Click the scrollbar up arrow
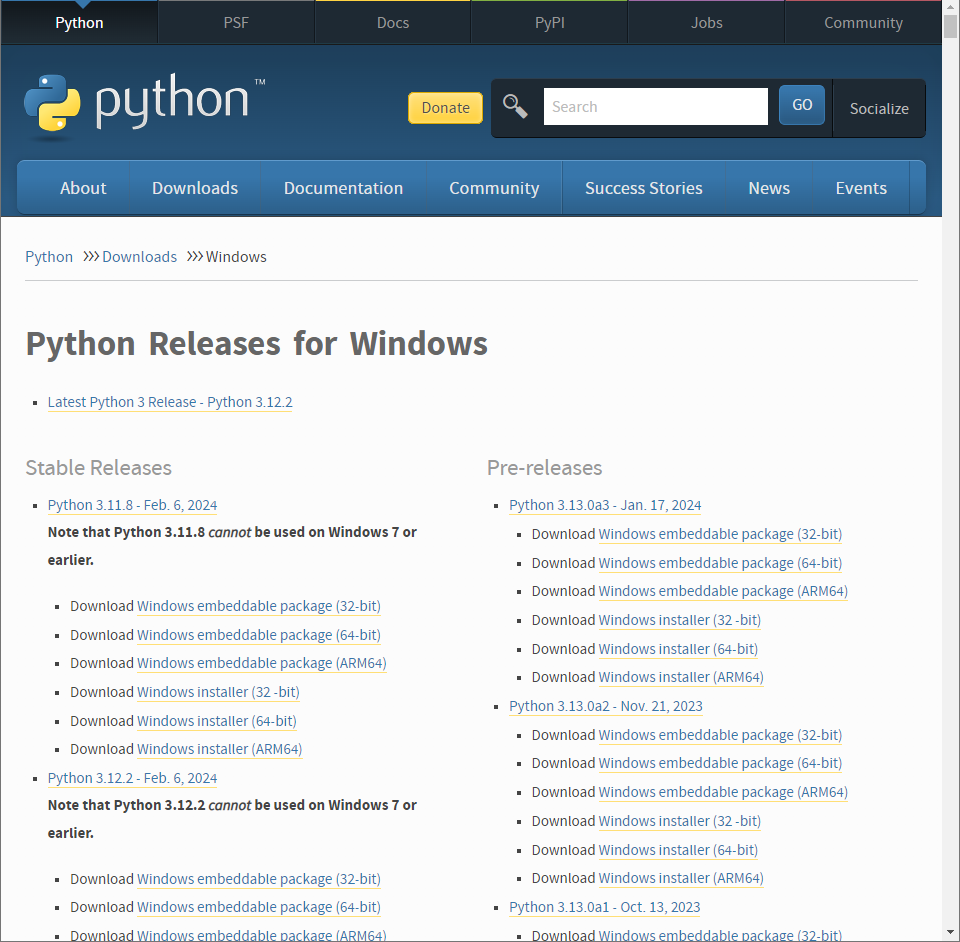 tap(950, 7)
